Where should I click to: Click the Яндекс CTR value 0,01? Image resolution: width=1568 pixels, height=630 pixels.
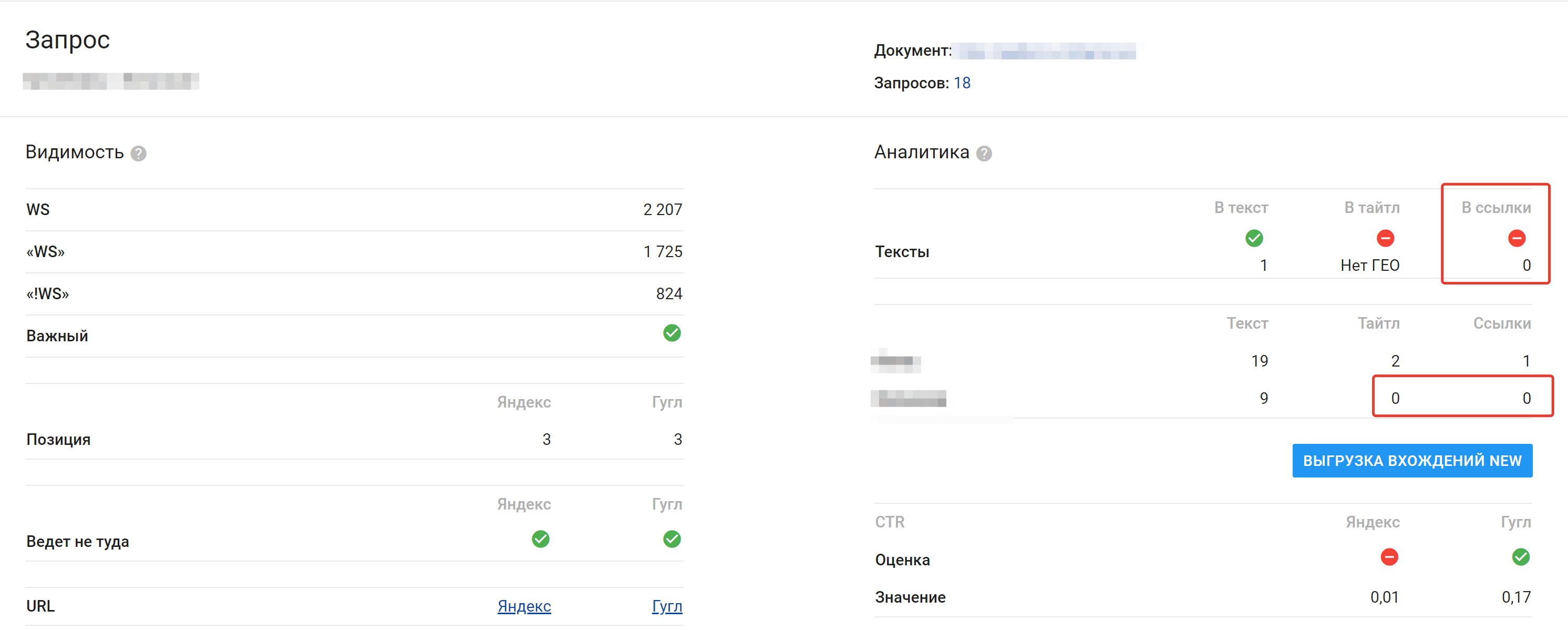click(x=1384, y=597)
